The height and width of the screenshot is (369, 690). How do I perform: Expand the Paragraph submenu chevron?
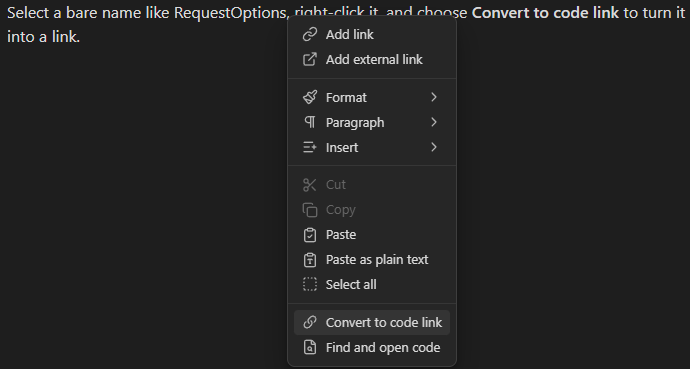pyautogui.click(x=434, y=122)
